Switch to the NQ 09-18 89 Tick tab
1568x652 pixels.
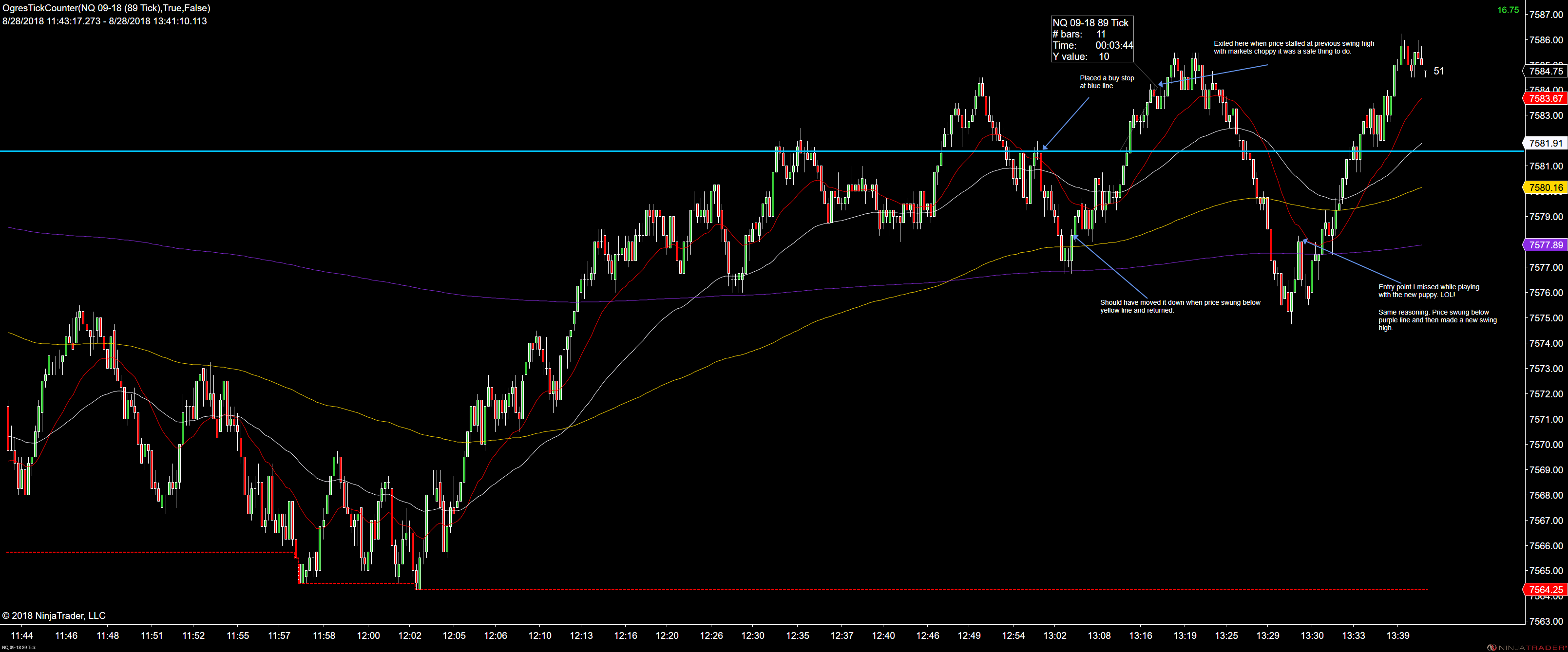(18, 647)
